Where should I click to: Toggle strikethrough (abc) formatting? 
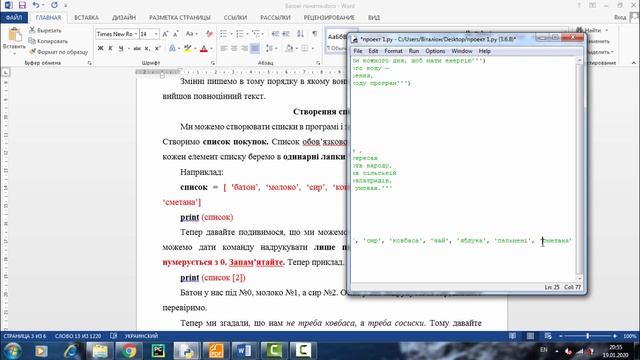(x=137, y=49)
